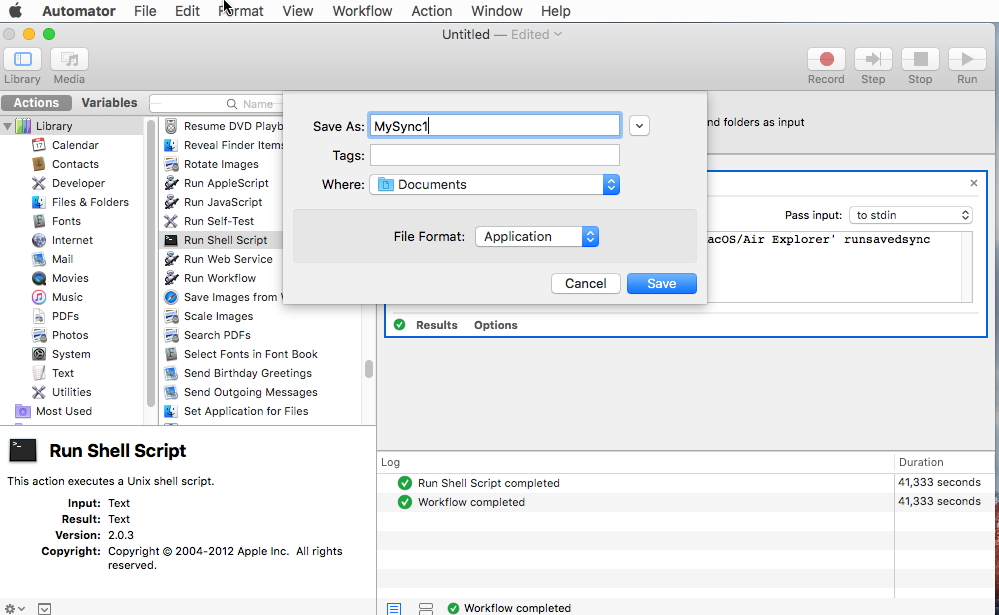This screenshot has height=615, width=999.
Task: Open the Untitled document title chevron
Action: [558, 34]
